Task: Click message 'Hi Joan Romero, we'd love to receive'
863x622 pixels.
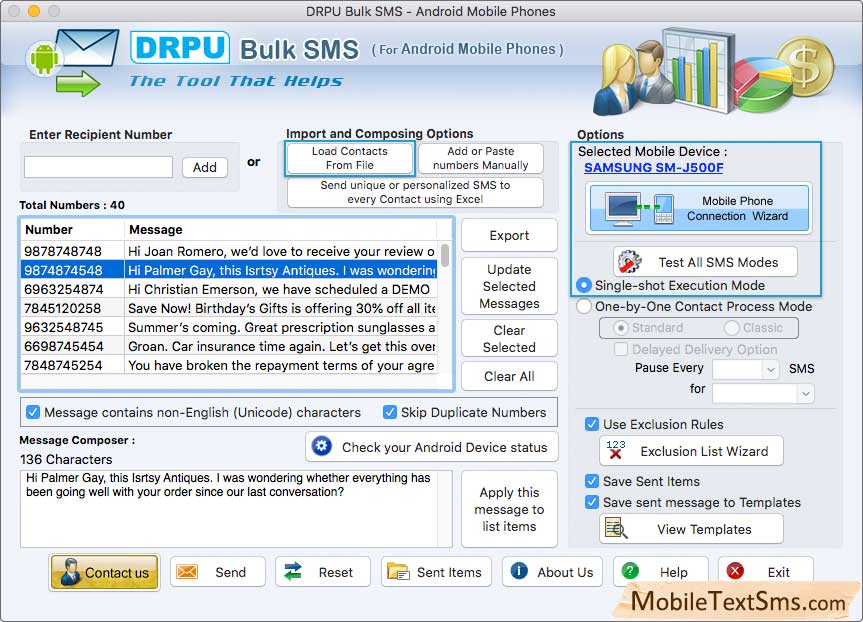Action: click(281, 251)
